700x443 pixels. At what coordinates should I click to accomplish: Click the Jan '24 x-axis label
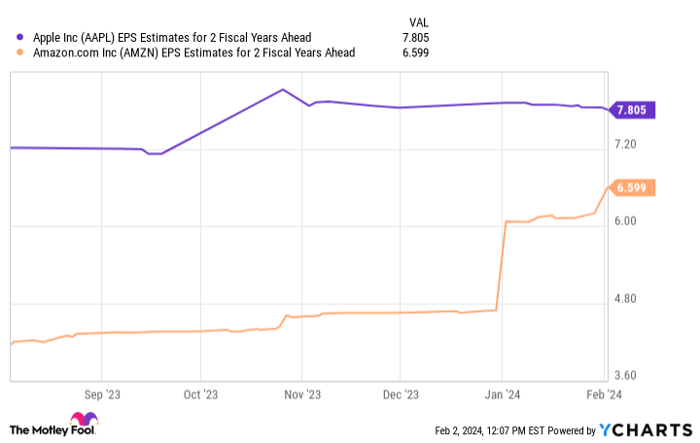click(504, 394)
